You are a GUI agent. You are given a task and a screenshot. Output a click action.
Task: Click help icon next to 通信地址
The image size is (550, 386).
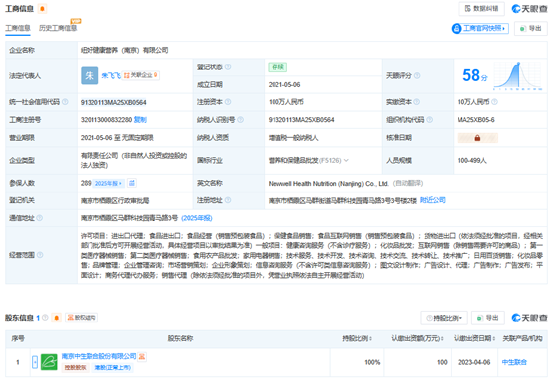40,218
